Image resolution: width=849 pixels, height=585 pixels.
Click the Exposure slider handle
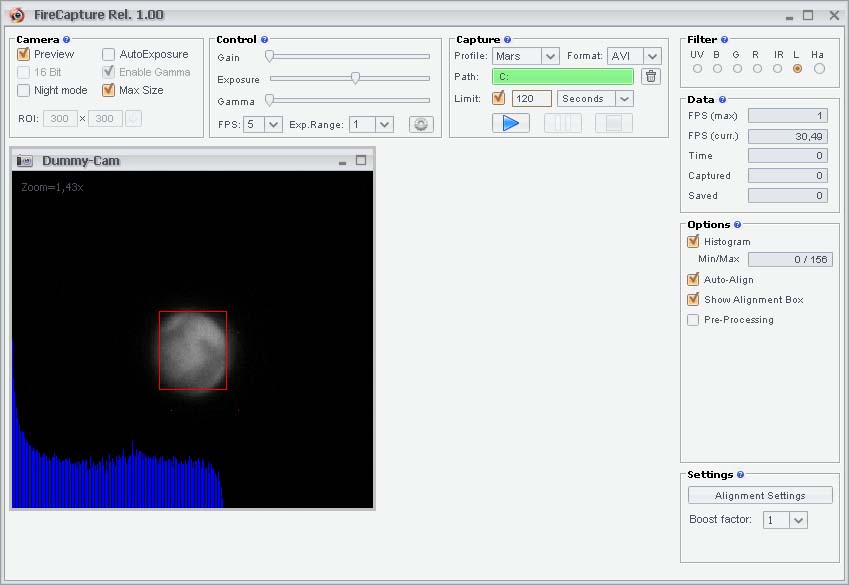tap(355, 78)
